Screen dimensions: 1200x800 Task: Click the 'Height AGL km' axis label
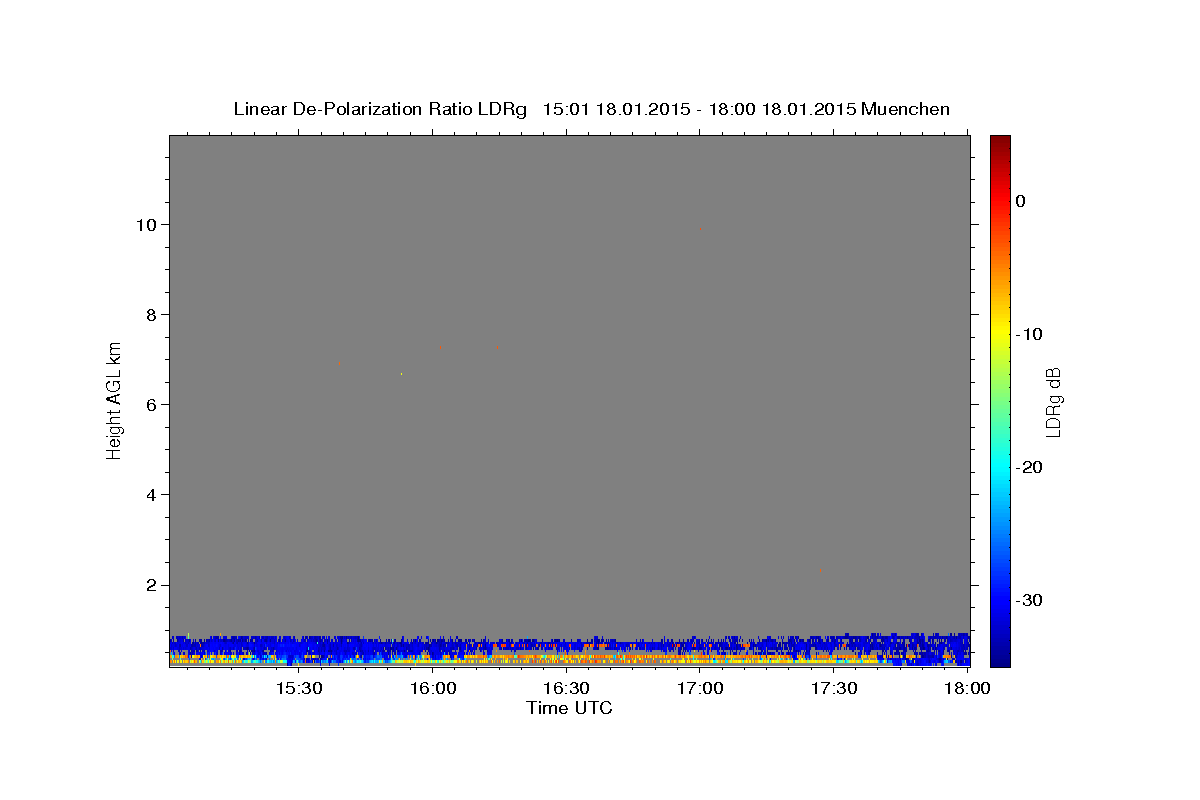[114, 400]
